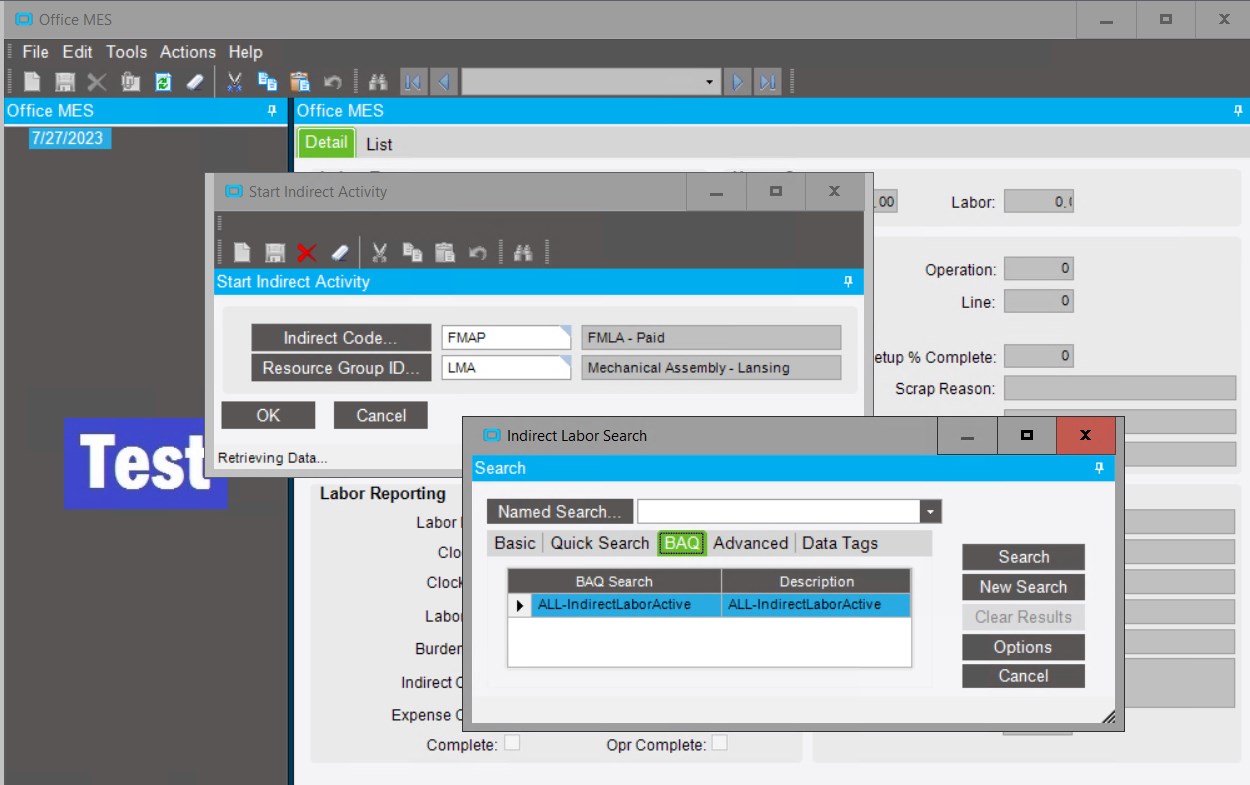Click the Indirect Code... button
The image size is (1250, 785).
click(x=340, y=338)
